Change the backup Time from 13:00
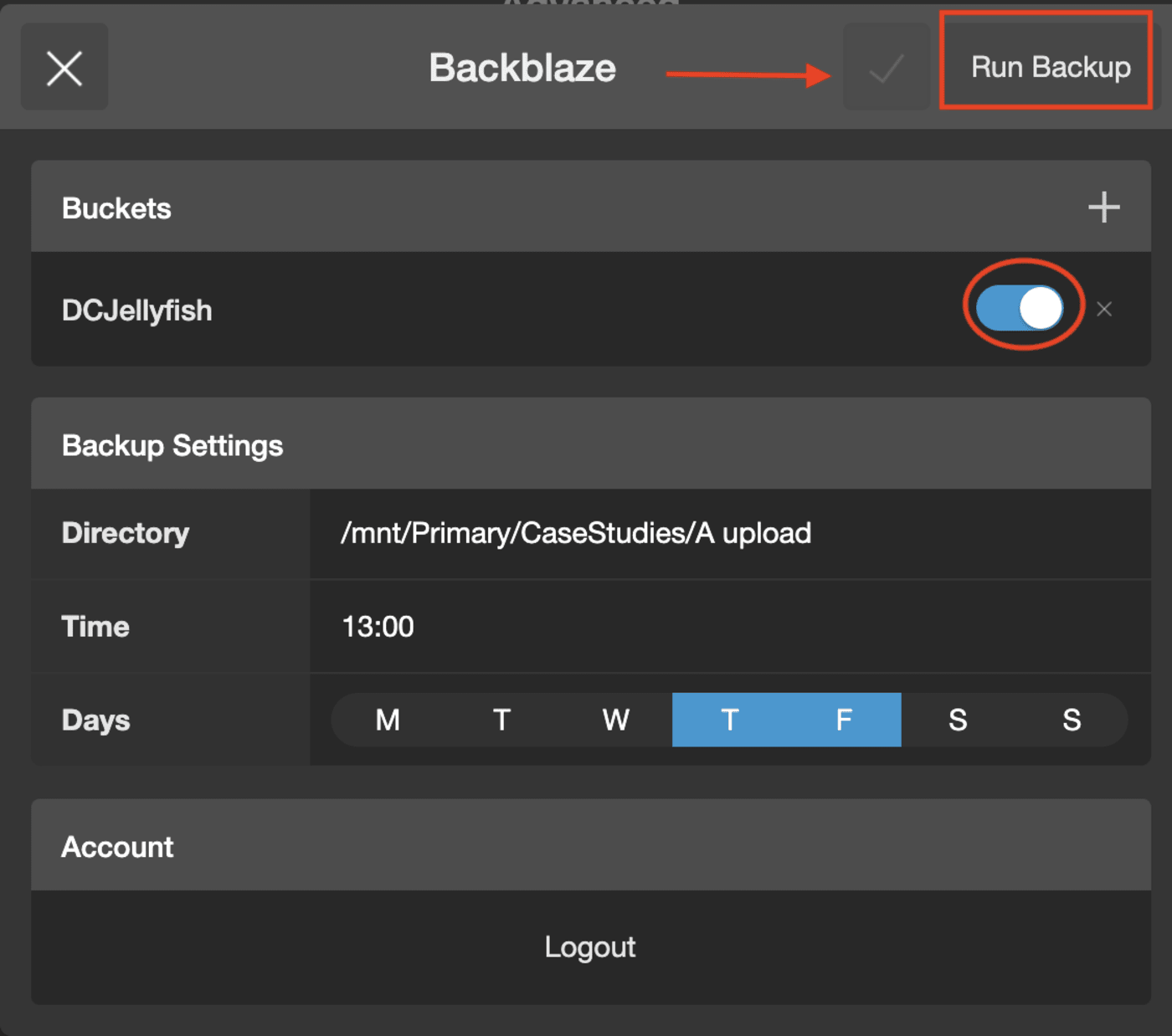Viewport: 1172px width, 1036px height. (378, 626)
